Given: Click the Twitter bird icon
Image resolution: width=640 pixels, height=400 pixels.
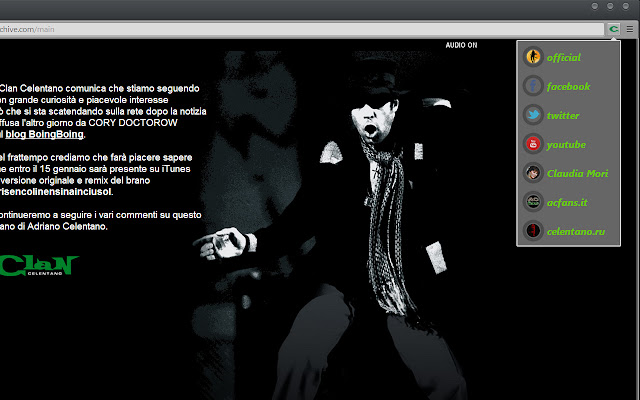Looking at the screenshot, I should [533, 115].
